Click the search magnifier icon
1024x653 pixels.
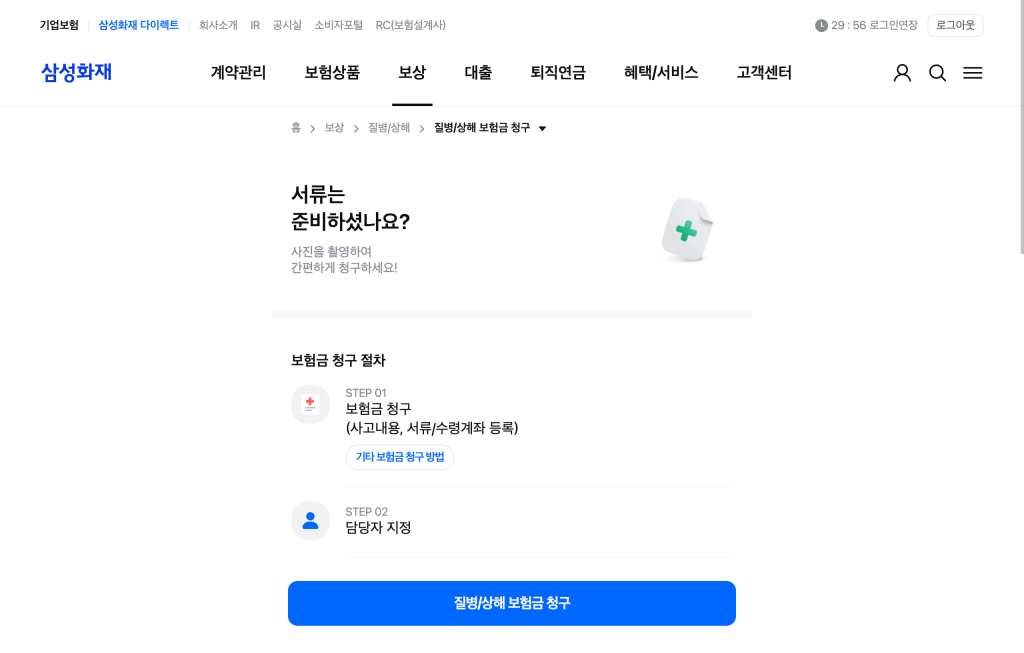[x=937, y=73]
